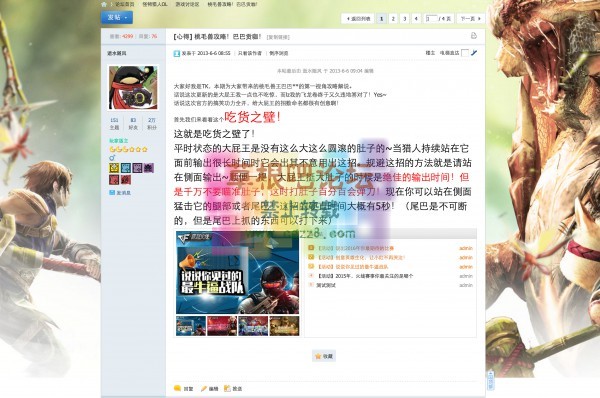Go to page 4 of the thread
Screen dimensions: 600x398
[416, 18]
